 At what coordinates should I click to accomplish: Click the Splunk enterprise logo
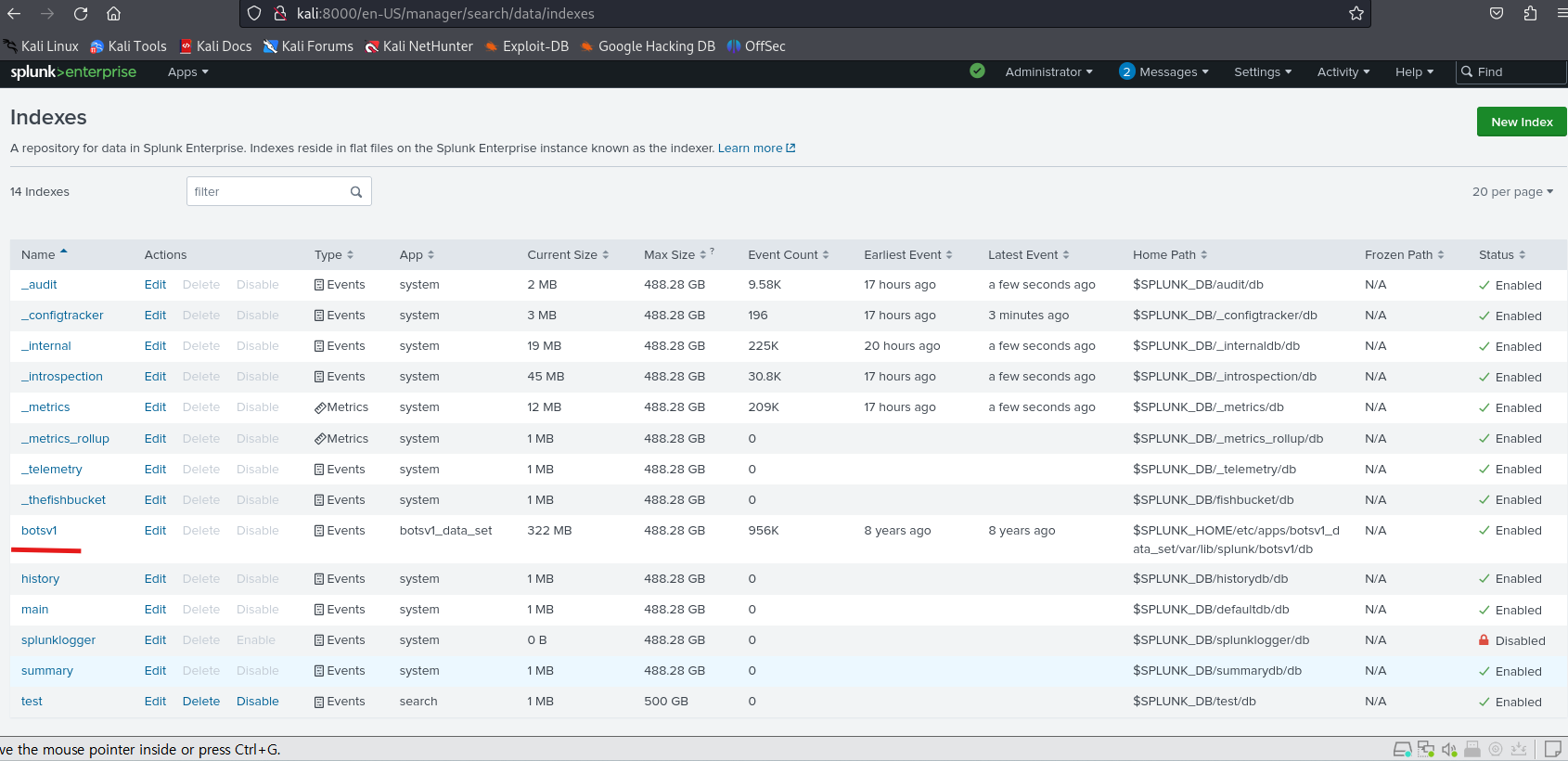[x=73, y=71]
